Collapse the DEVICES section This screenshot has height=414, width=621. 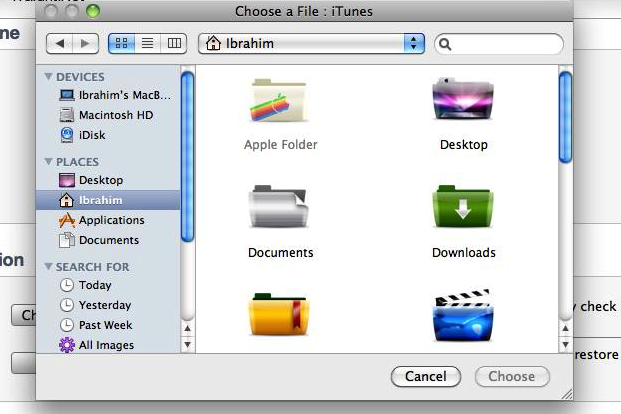click(48, 76)
